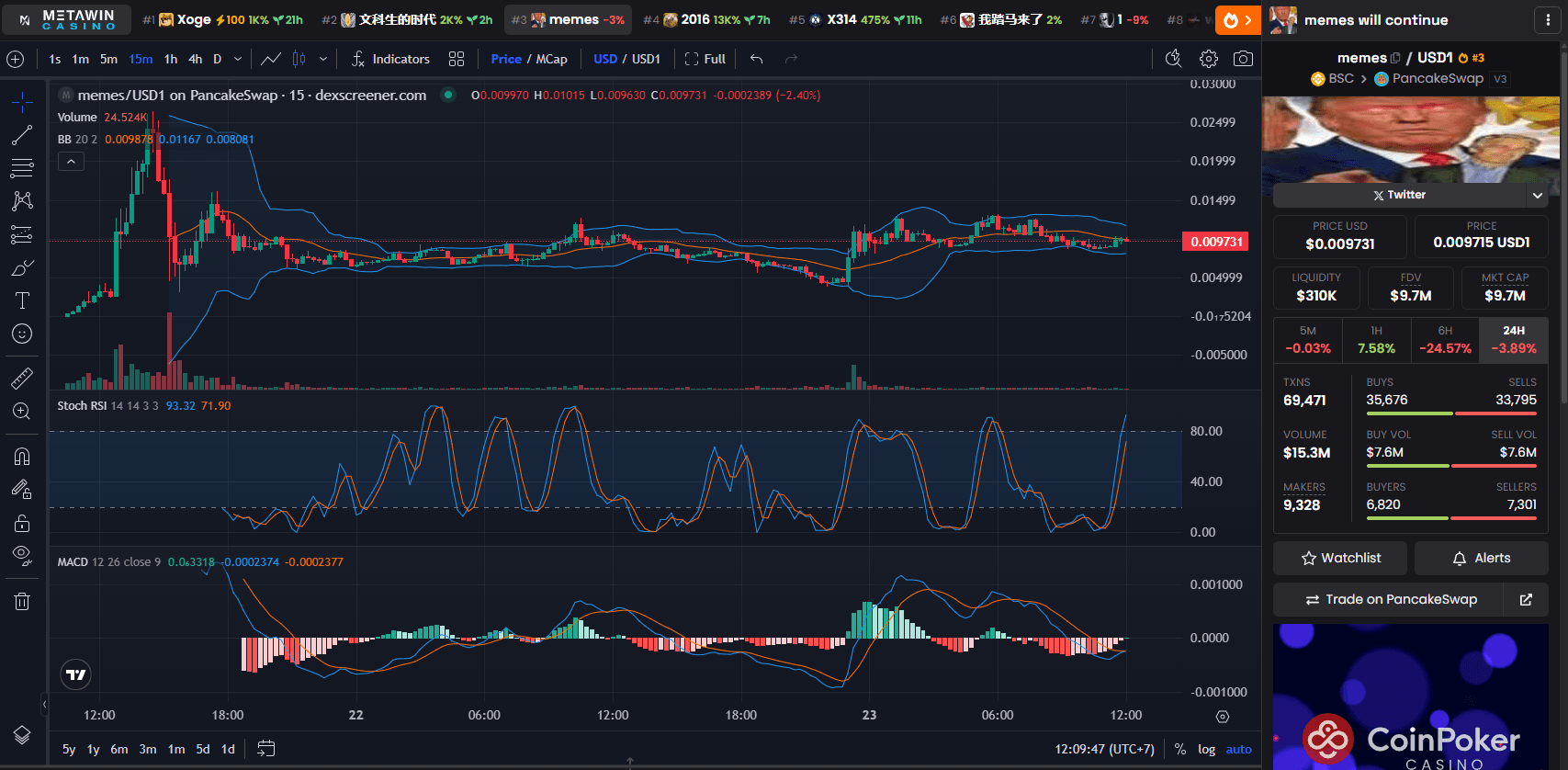
Task: Open the go-to-date calendar icon
Action: click(265, 749)
